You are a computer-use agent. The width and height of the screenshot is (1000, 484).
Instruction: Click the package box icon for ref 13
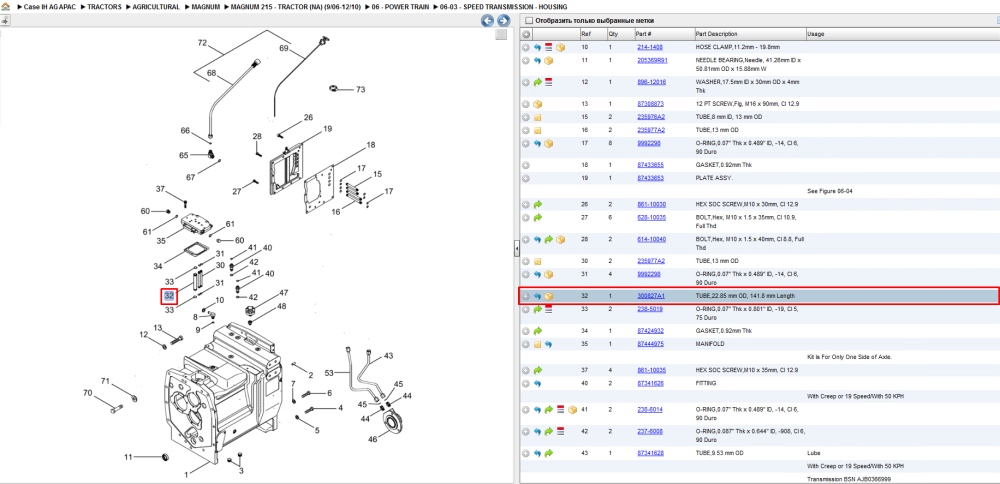[x=537, y=104]
